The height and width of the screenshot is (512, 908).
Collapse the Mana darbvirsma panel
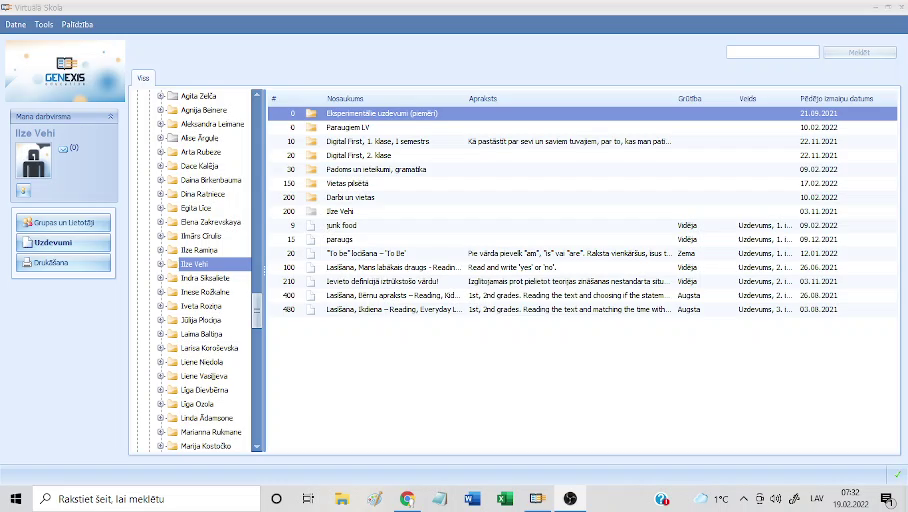pyautogui.click(x=110, y=117)
